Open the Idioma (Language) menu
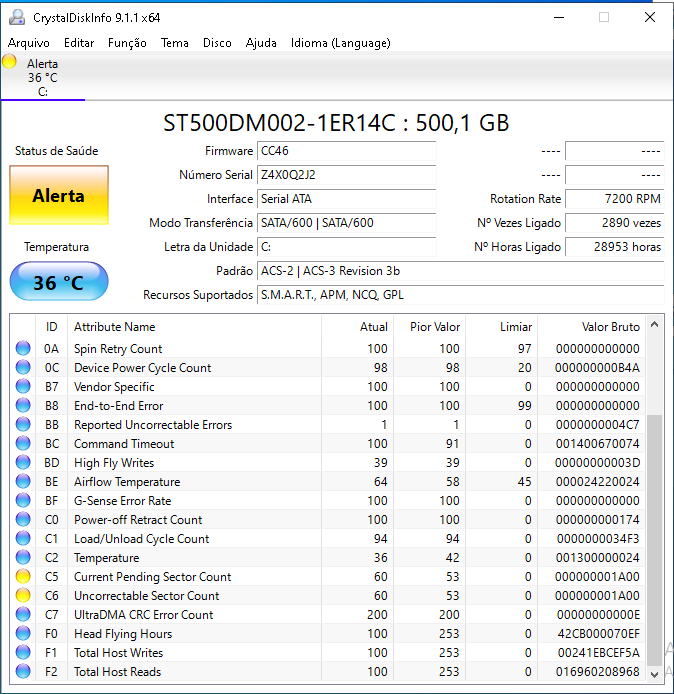This screenshot has height=694, width=674. [x=340, y=43]
